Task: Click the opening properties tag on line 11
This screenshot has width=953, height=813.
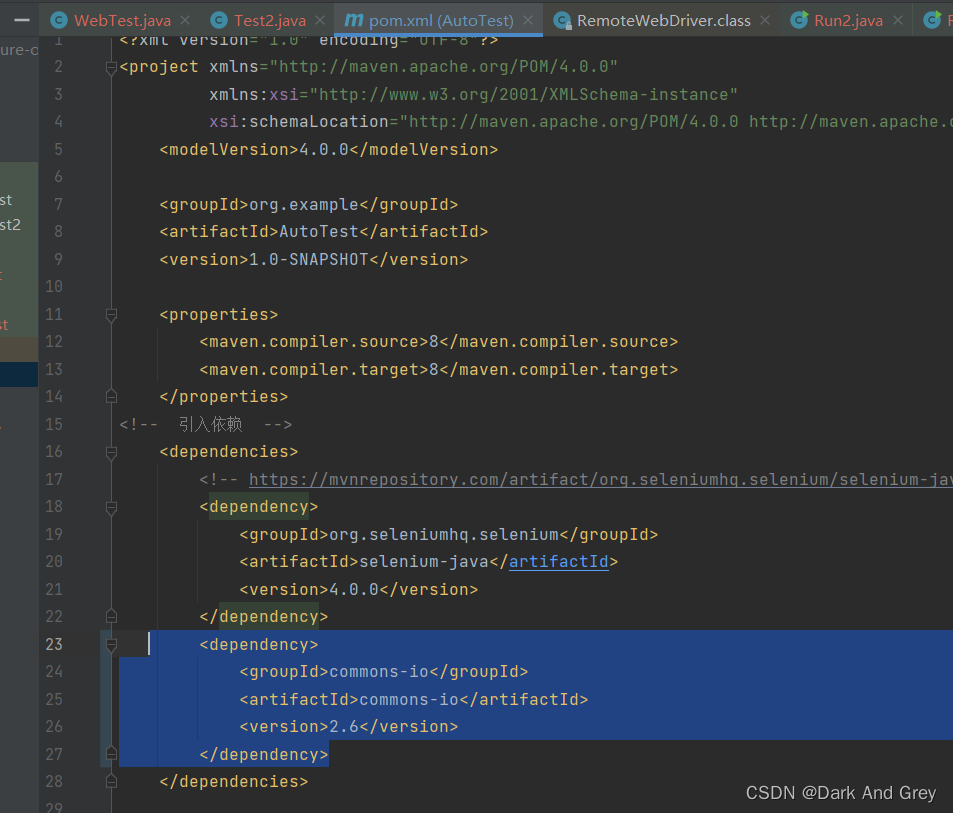Action: coord(219,315)
